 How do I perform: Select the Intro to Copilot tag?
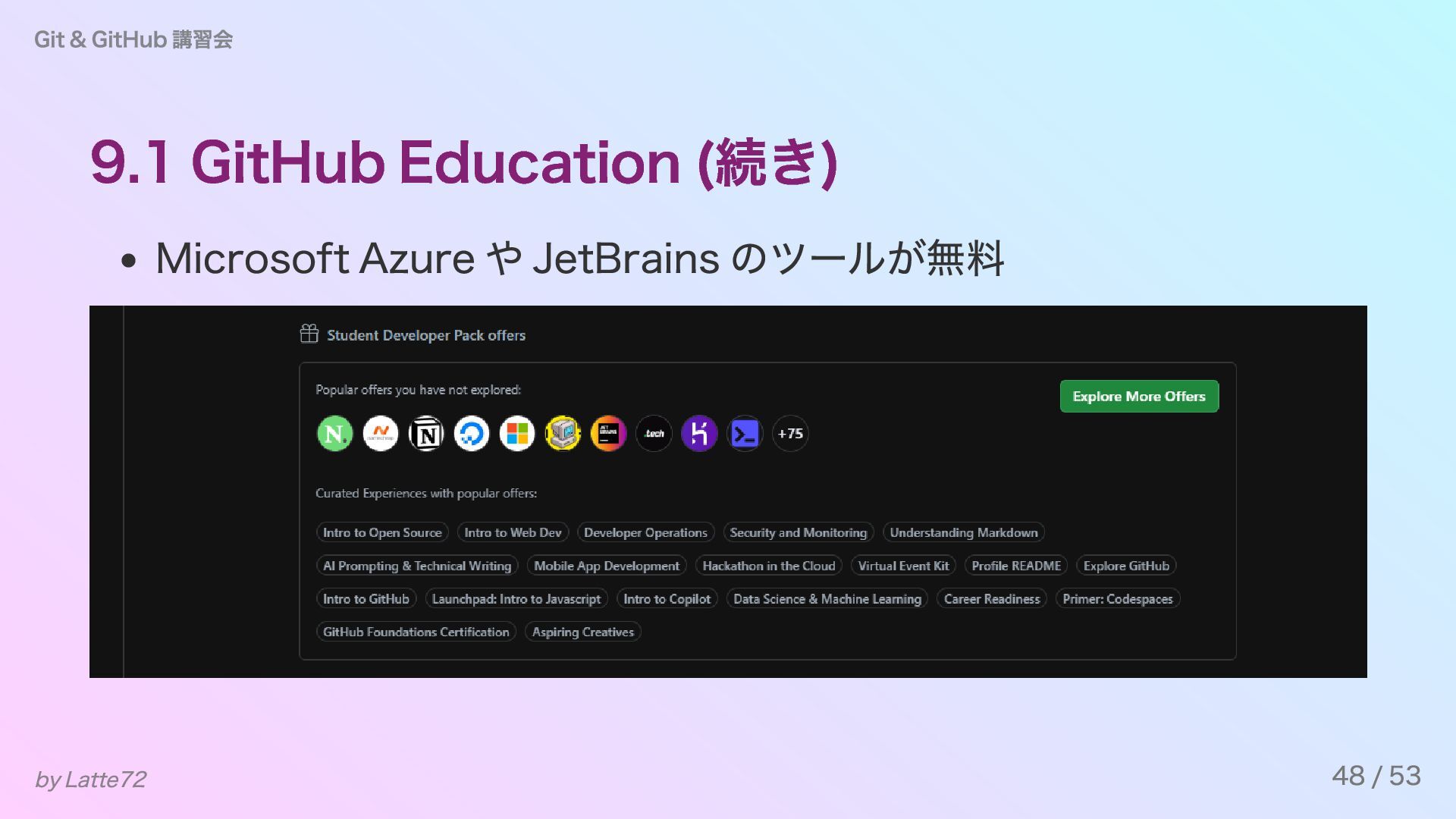tap(667, 599)
